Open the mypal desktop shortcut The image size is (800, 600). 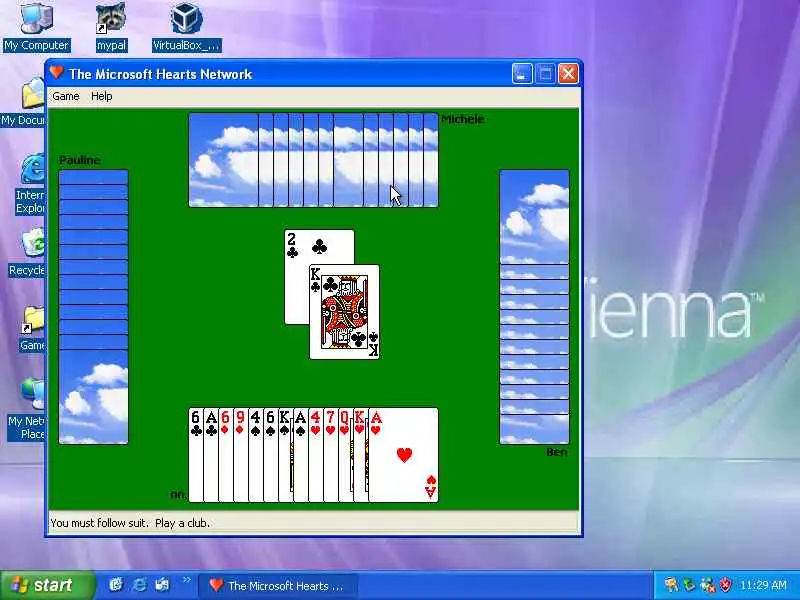[111, 27]
